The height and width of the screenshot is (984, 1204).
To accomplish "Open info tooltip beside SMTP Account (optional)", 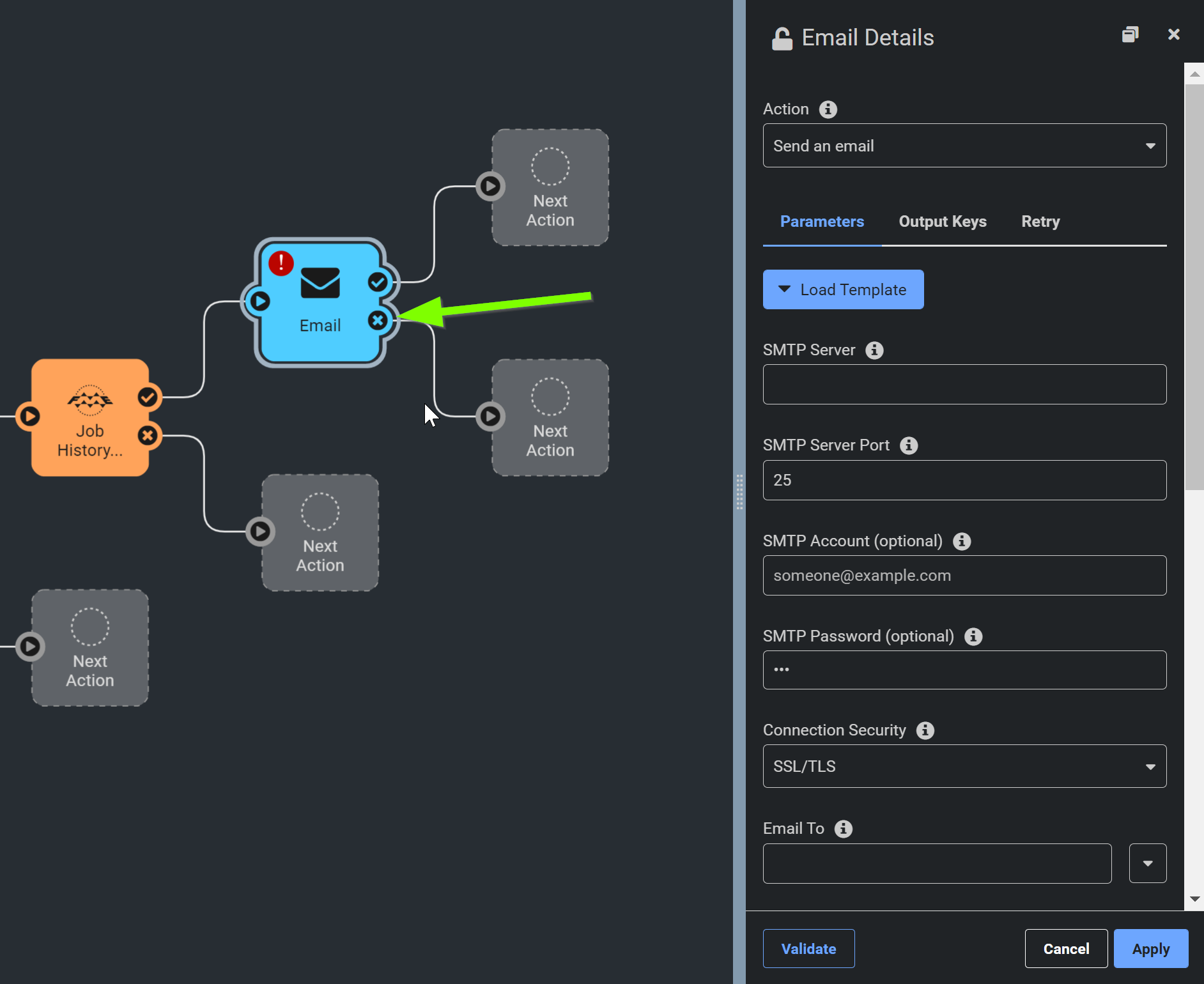I will 962,541.
